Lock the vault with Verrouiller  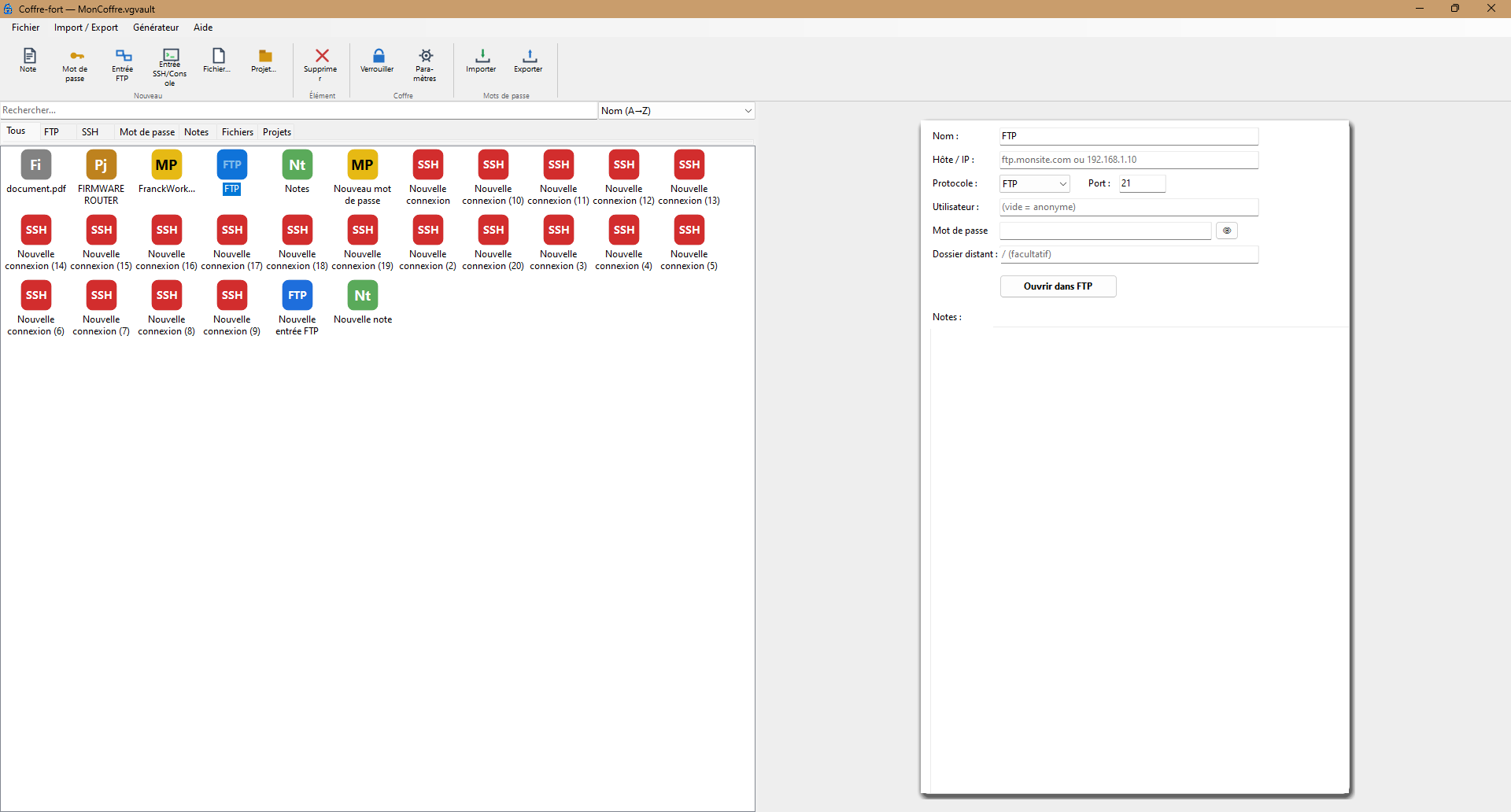(x=378, y=61)
